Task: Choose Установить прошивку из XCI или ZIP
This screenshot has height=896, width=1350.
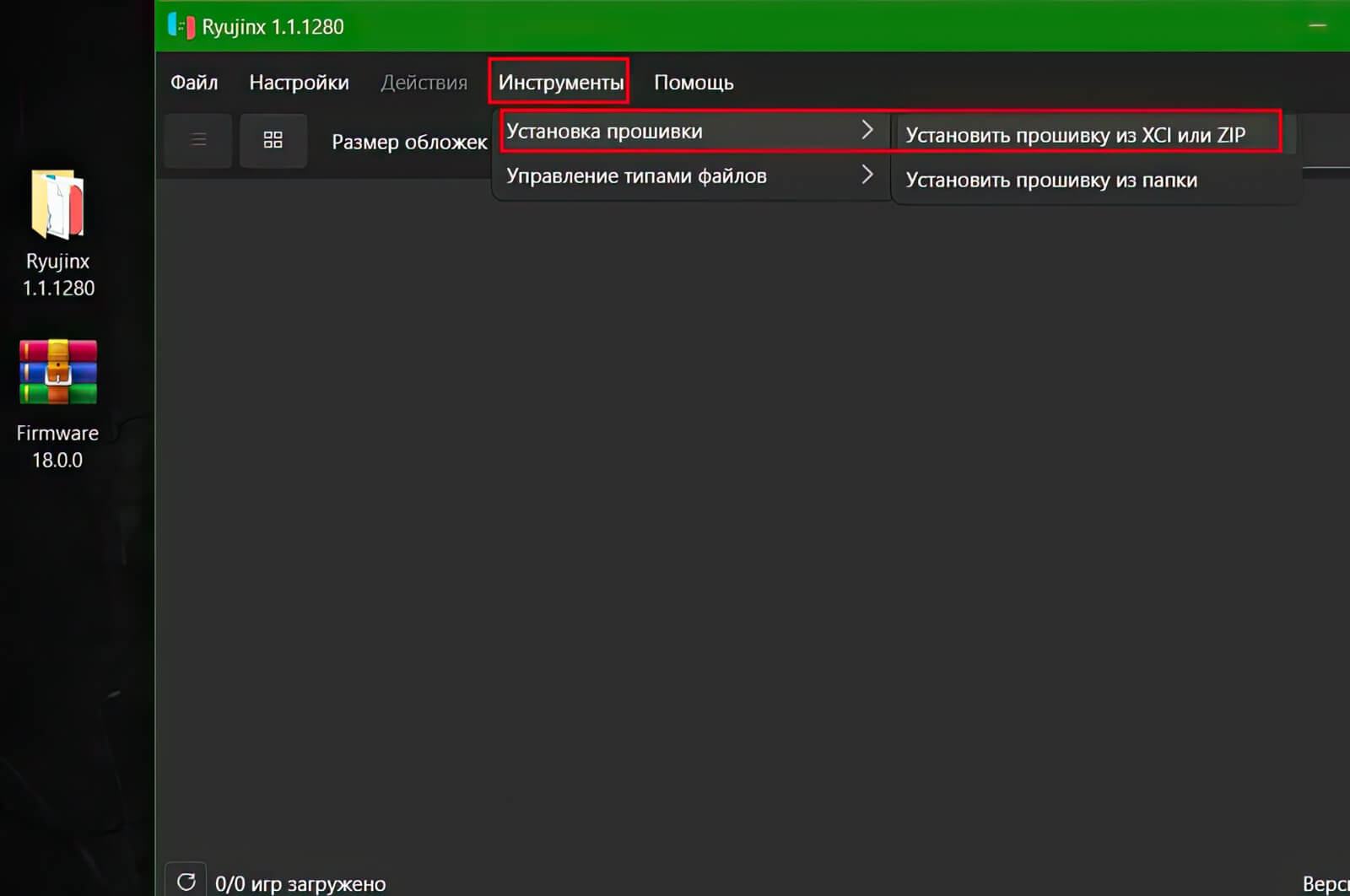Action: tap(1075, 135)
